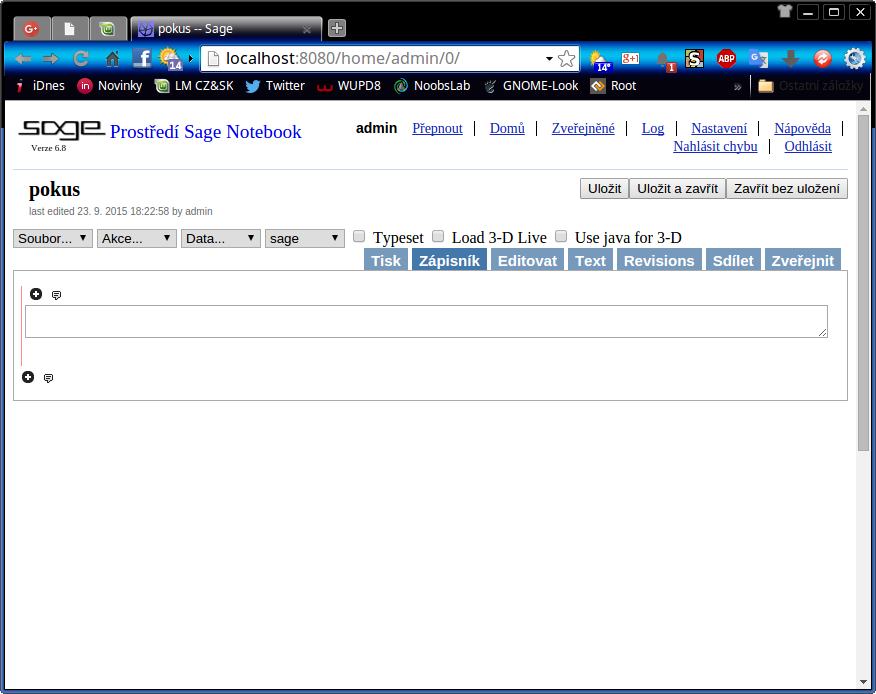Open the Data... dropdown
The height and width of the screenshot is (694, 876).
pyautogui.click(x=221, y=239)
